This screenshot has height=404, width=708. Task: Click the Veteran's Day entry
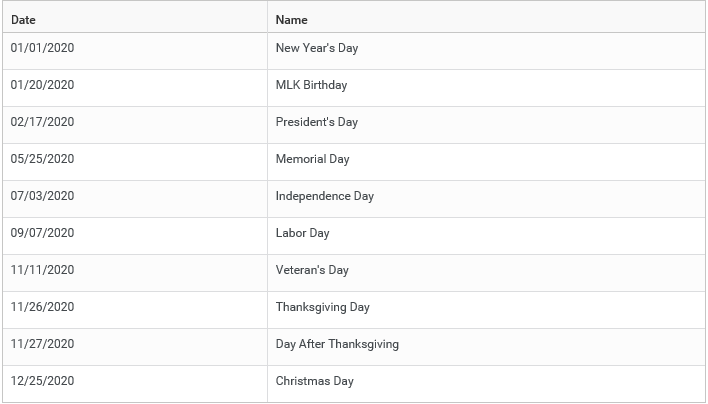[312, 270]
